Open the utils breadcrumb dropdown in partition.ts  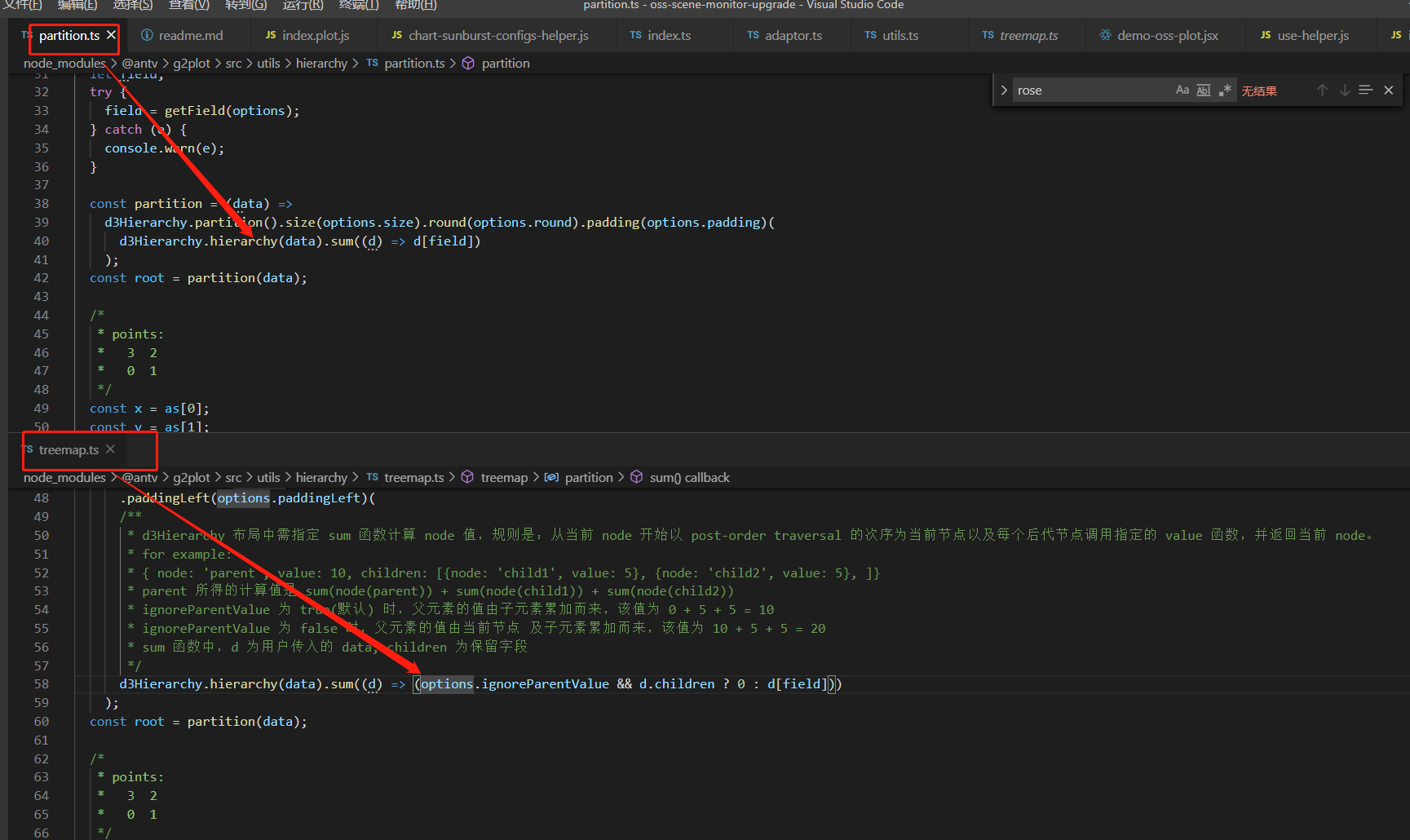coord(267,63)
